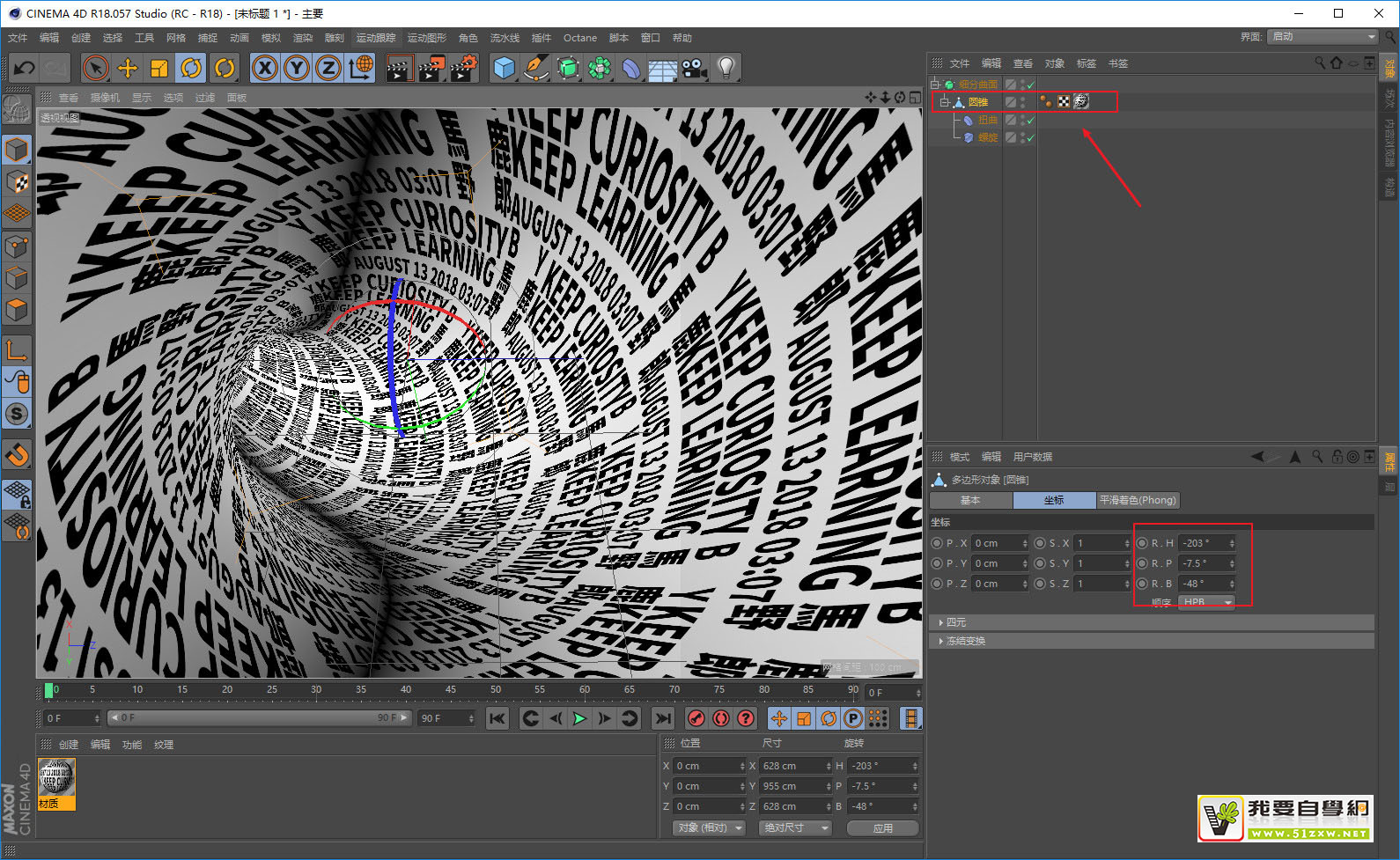This screenshot has height=860, width=1400.
Task: Add a Cube primitive object
Action: [x=504, y=68]
